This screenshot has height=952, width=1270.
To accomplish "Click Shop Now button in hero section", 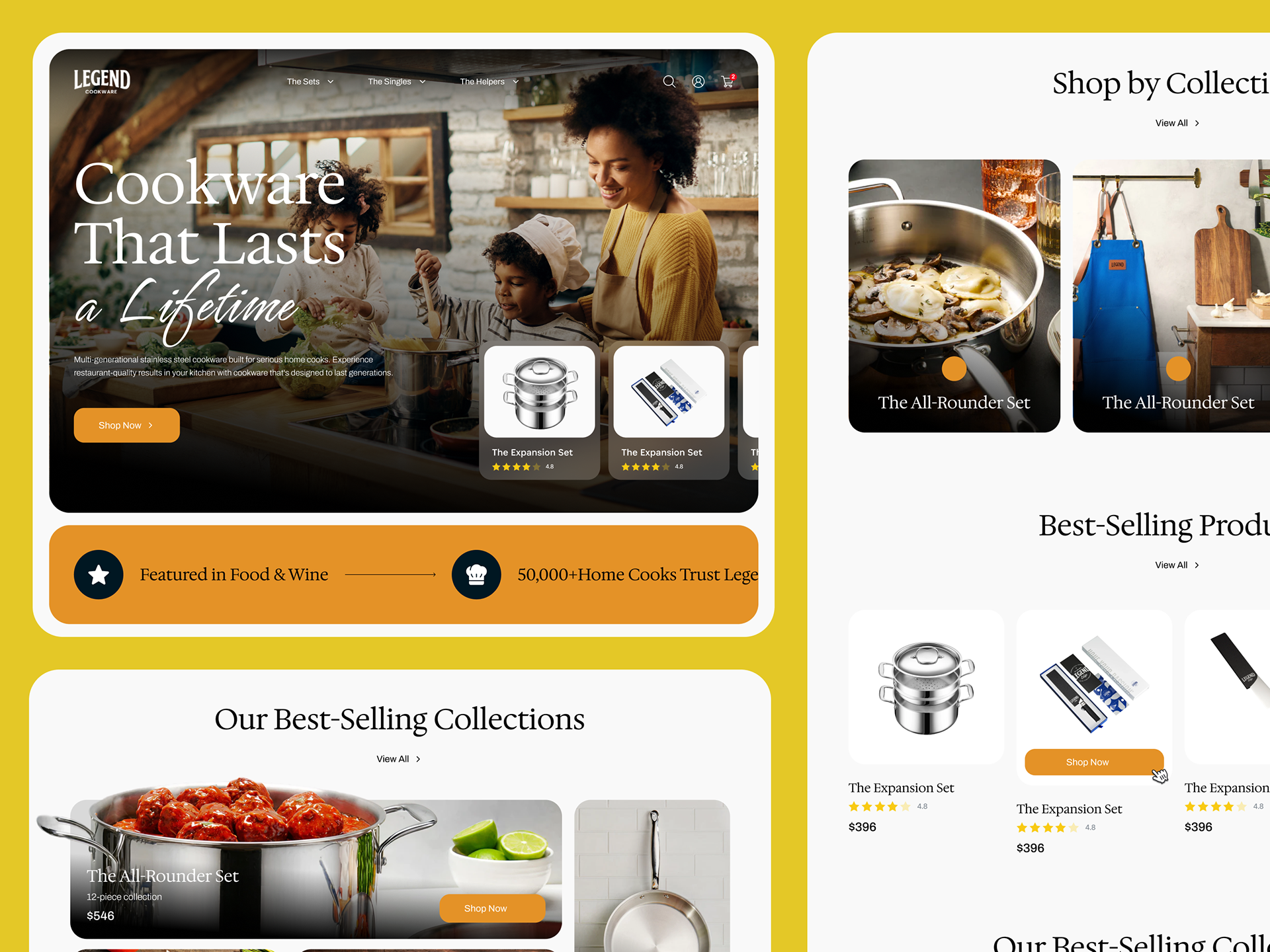I will tap(126, 425).
